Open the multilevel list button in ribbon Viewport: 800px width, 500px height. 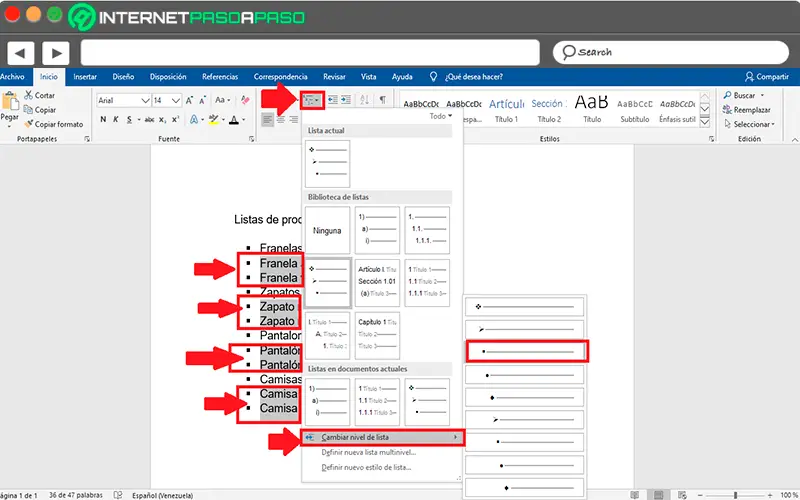pyautogui.click(x=311, y=100)
